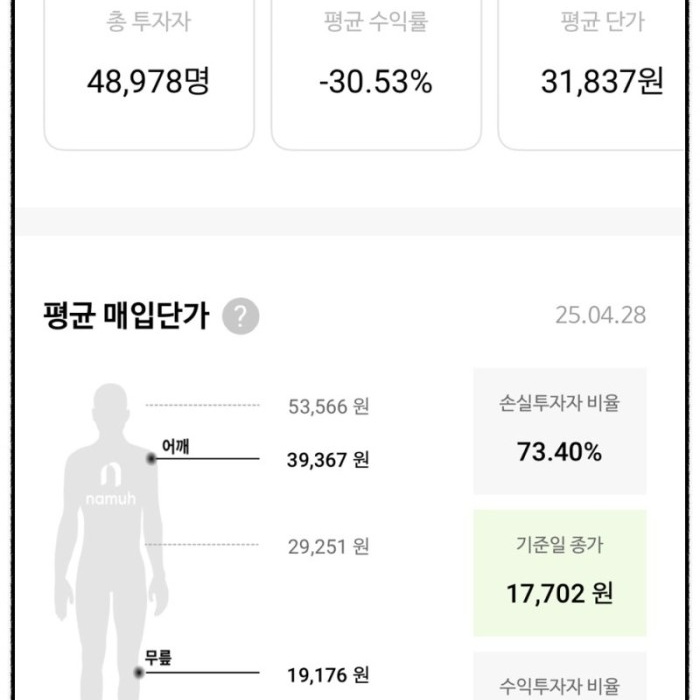Select the 무릎 knee marker dot
This screenshot has height=700, width=700.
(x=139, y=672)
